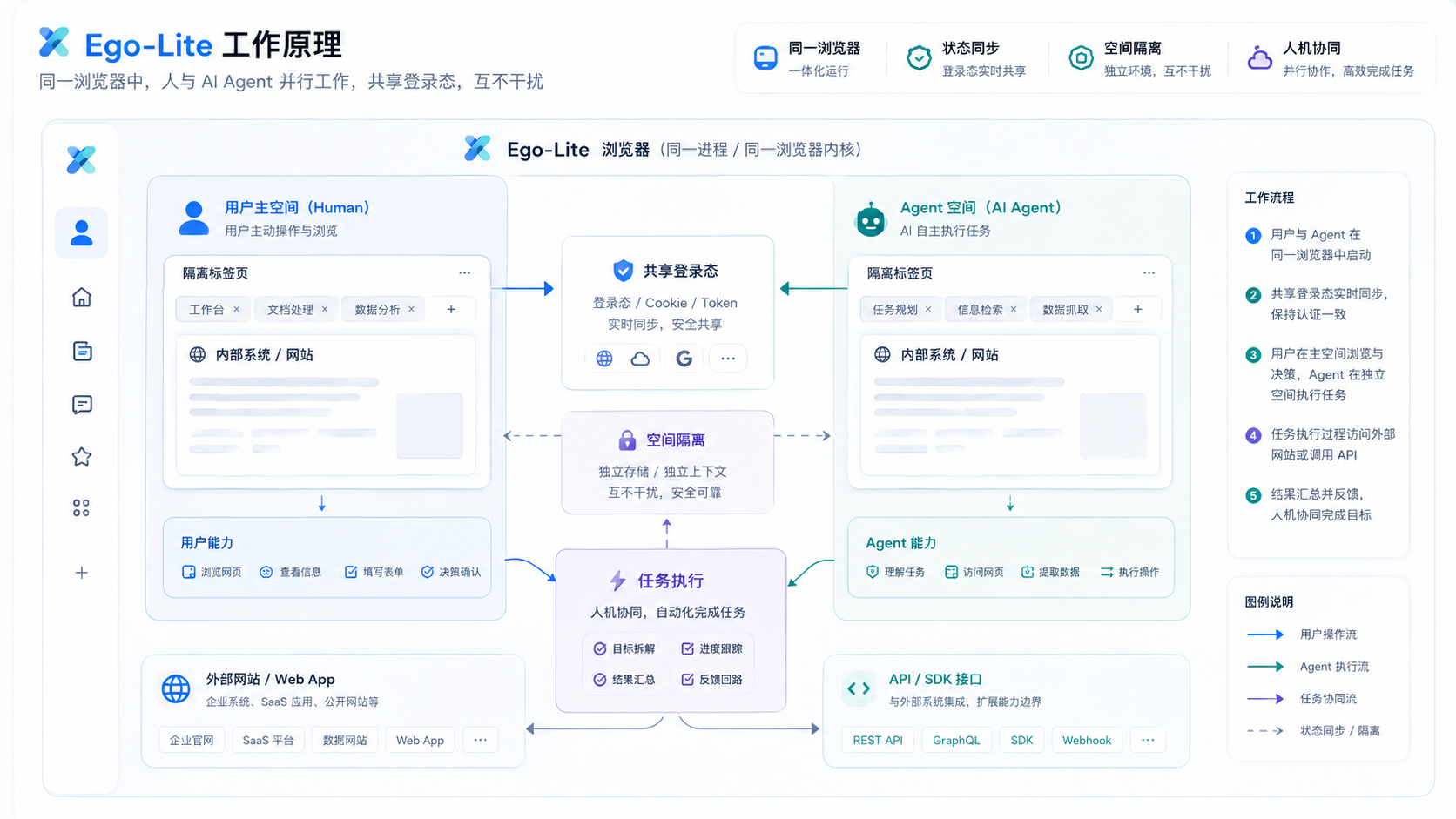The image size is (1456, 819).
Task: Click the code brackets icon beside API / SDK 接口
Action: tap(859, 688)
